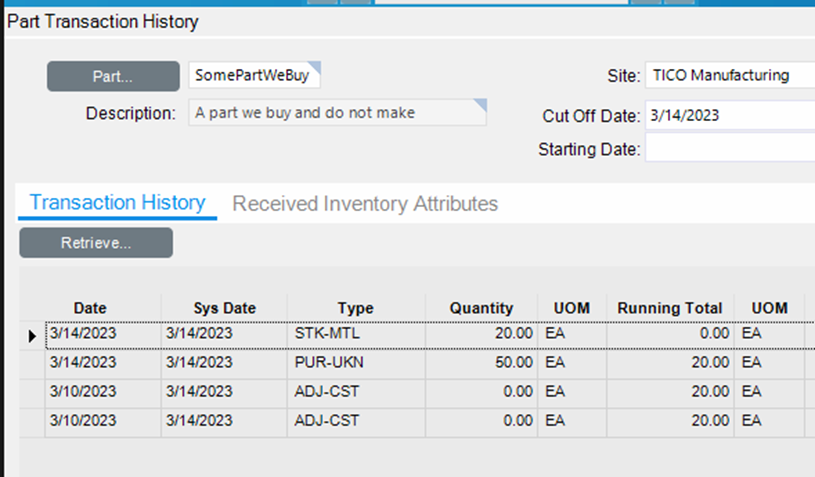The height and width of the screenshot is (477, 815).
Task: Click the Quantity column header
Action: click(481, 308)
